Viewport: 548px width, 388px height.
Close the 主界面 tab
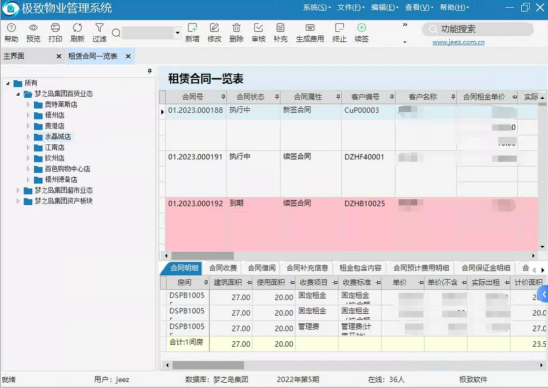(59, 56)
